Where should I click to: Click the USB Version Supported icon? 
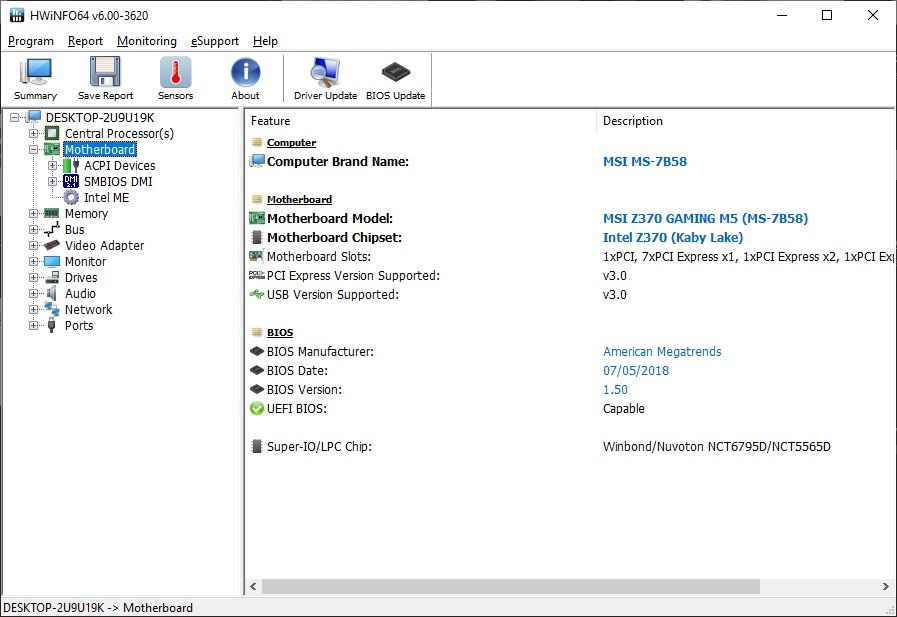coord(257,294)
